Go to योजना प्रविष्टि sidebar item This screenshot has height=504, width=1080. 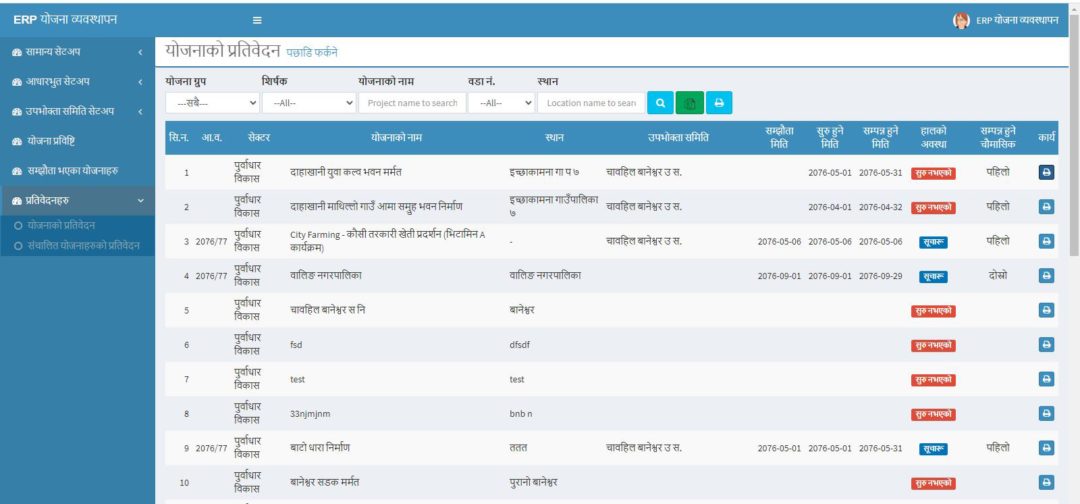77,141
